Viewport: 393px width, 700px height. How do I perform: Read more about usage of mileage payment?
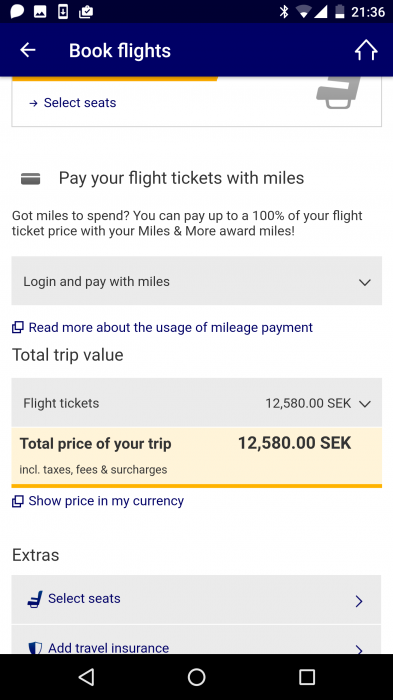pyautogui.click(x=171, y=327)
